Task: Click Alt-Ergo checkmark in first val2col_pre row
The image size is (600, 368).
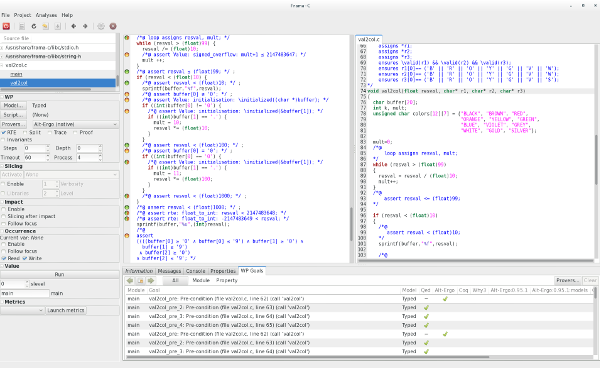Action: click(445, 299)
